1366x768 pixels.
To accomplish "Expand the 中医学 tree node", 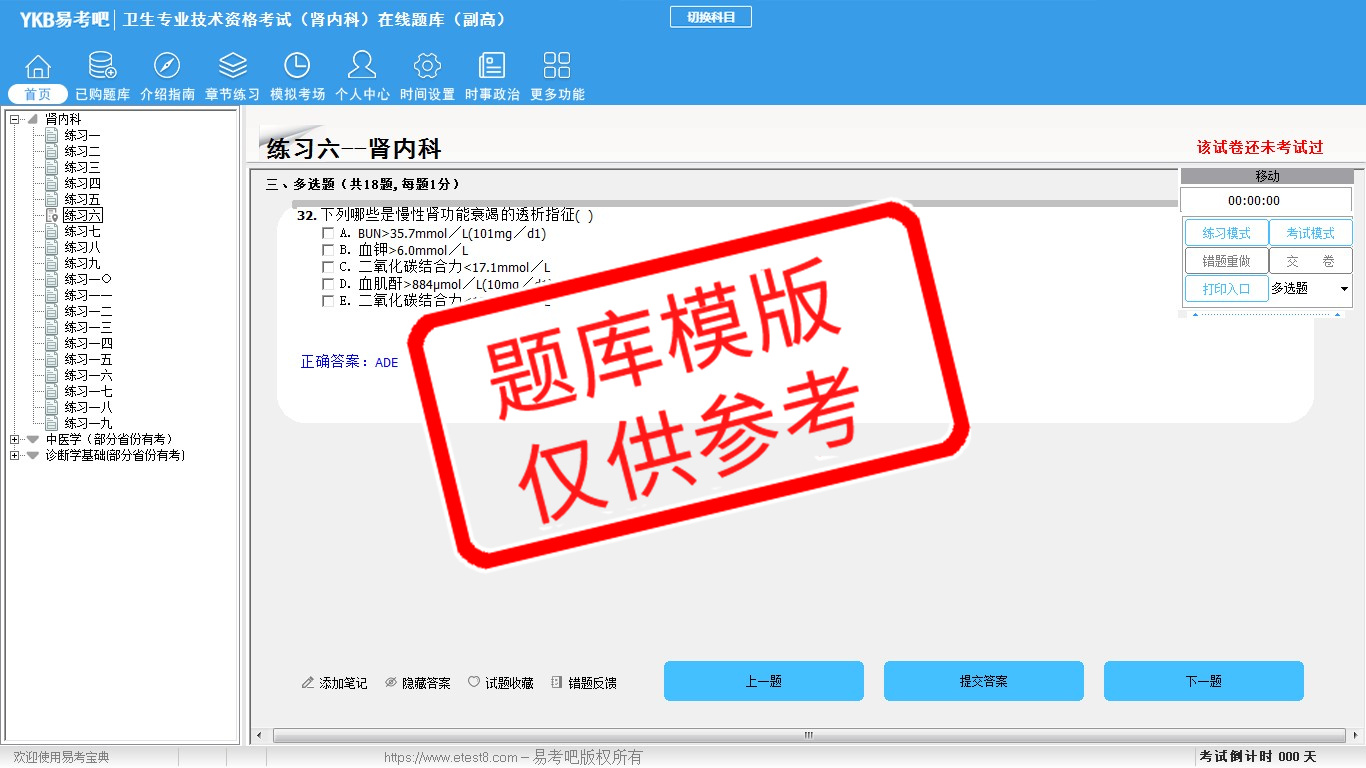I will pyautogui.click(x=15, y=439).
